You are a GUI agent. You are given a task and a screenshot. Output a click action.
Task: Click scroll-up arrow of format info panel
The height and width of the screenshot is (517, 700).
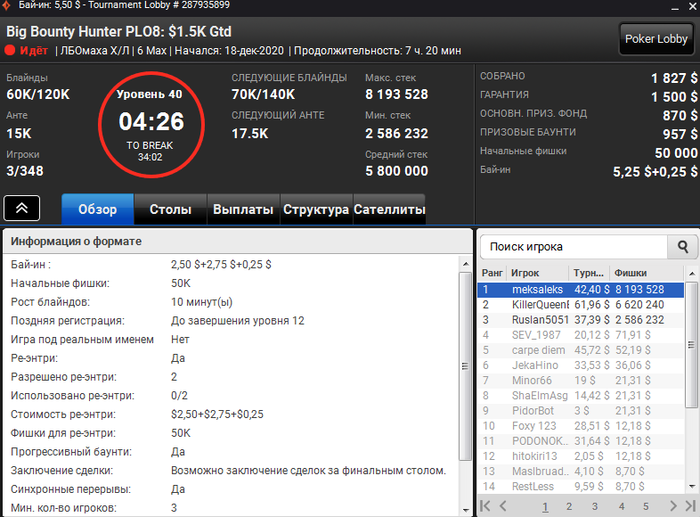click(x=466, y=264)
